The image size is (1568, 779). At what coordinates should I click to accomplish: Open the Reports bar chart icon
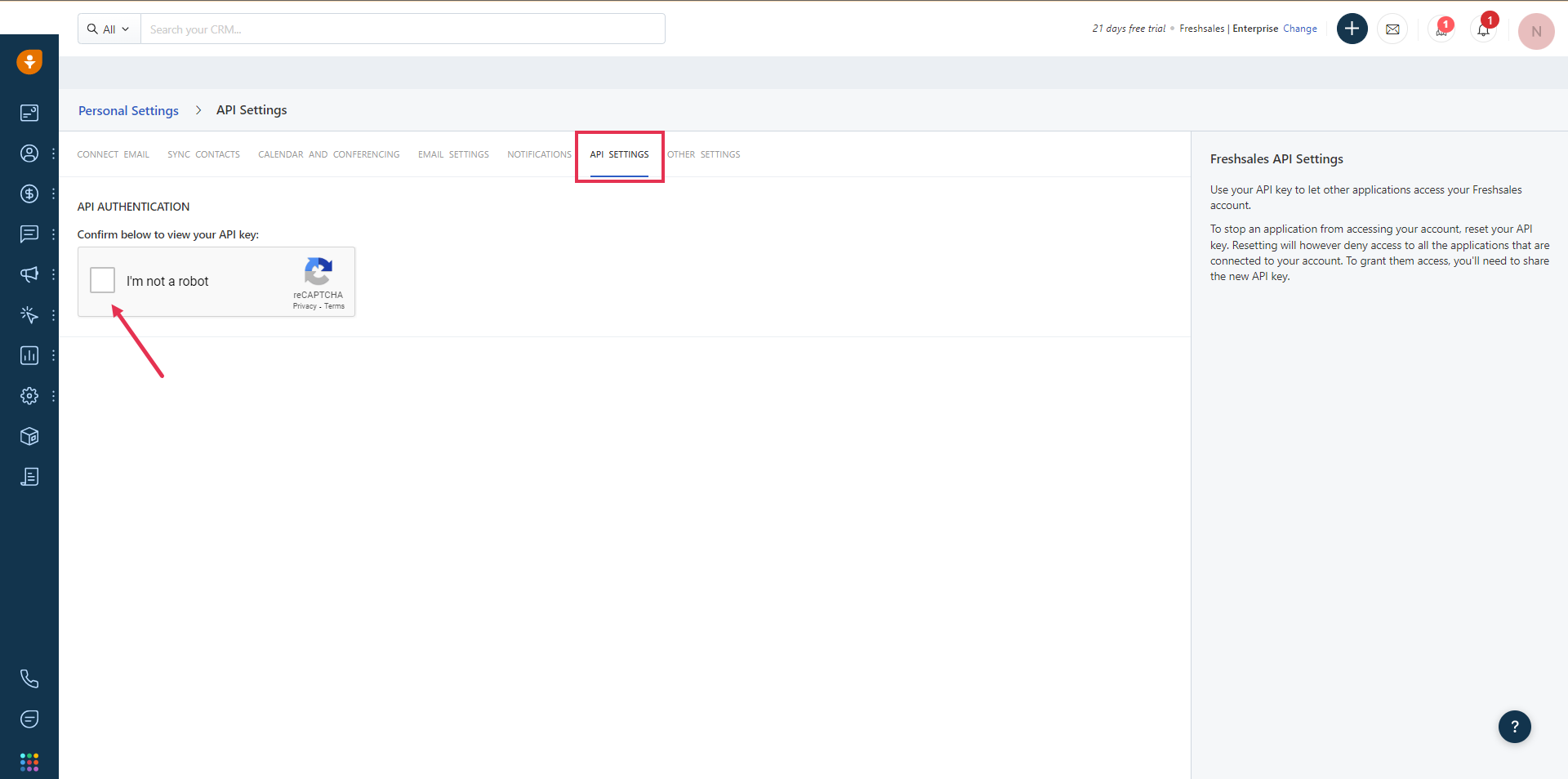coord(29,355)
